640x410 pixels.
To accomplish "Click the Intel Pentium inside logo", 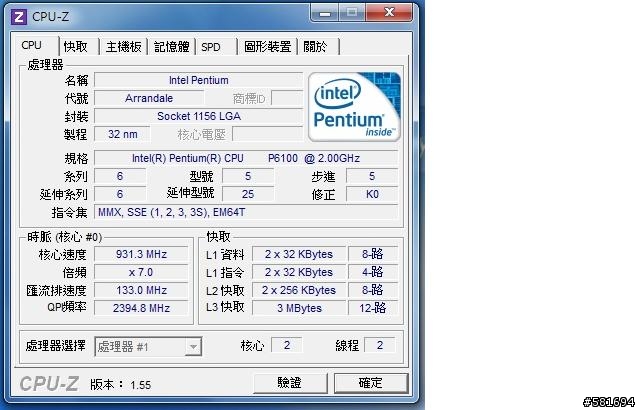I will [x=354, y=107].
